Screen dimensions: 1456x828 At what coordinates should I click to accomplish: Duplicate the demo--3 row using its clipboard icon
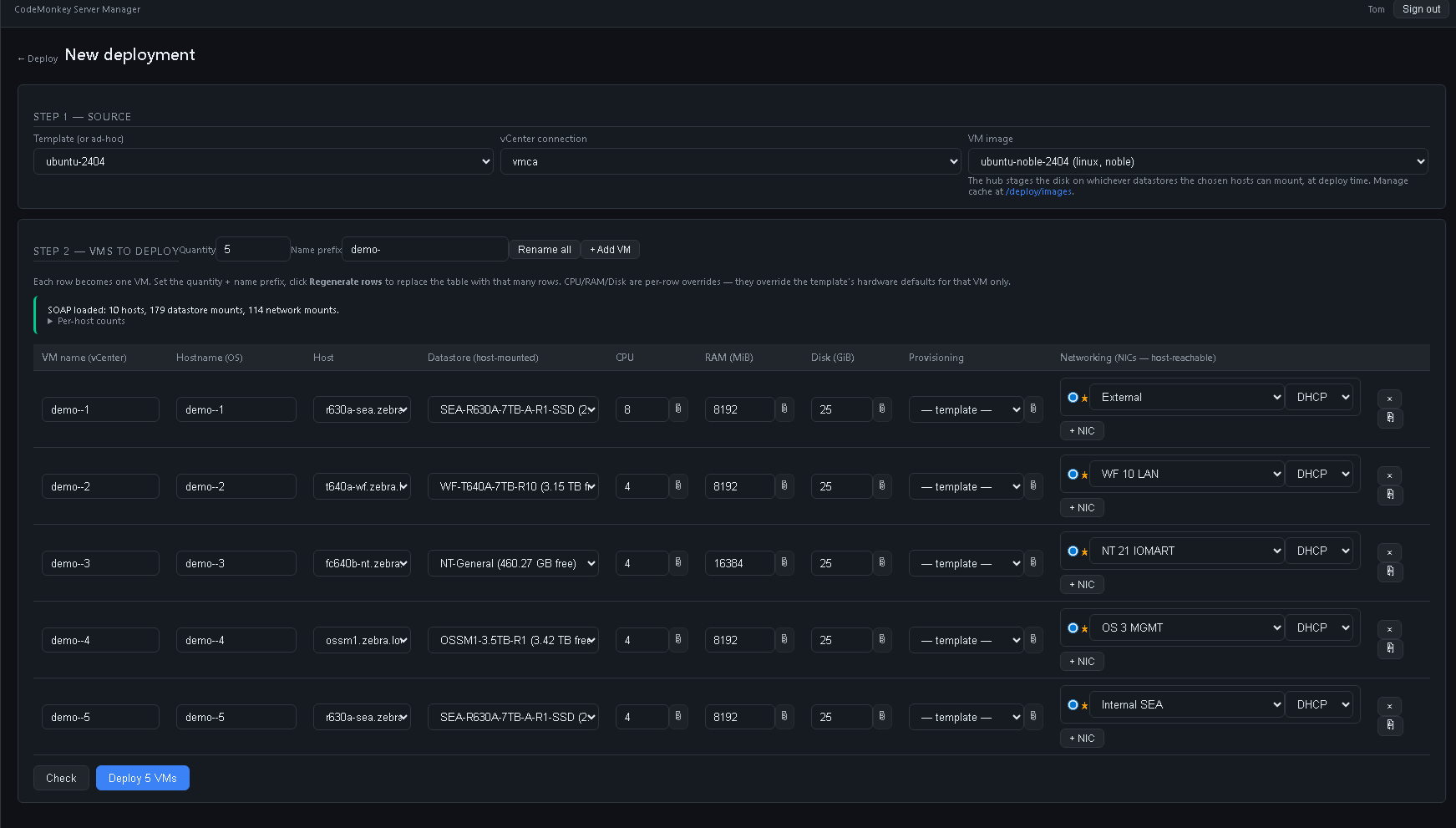tap(1390, 571)
